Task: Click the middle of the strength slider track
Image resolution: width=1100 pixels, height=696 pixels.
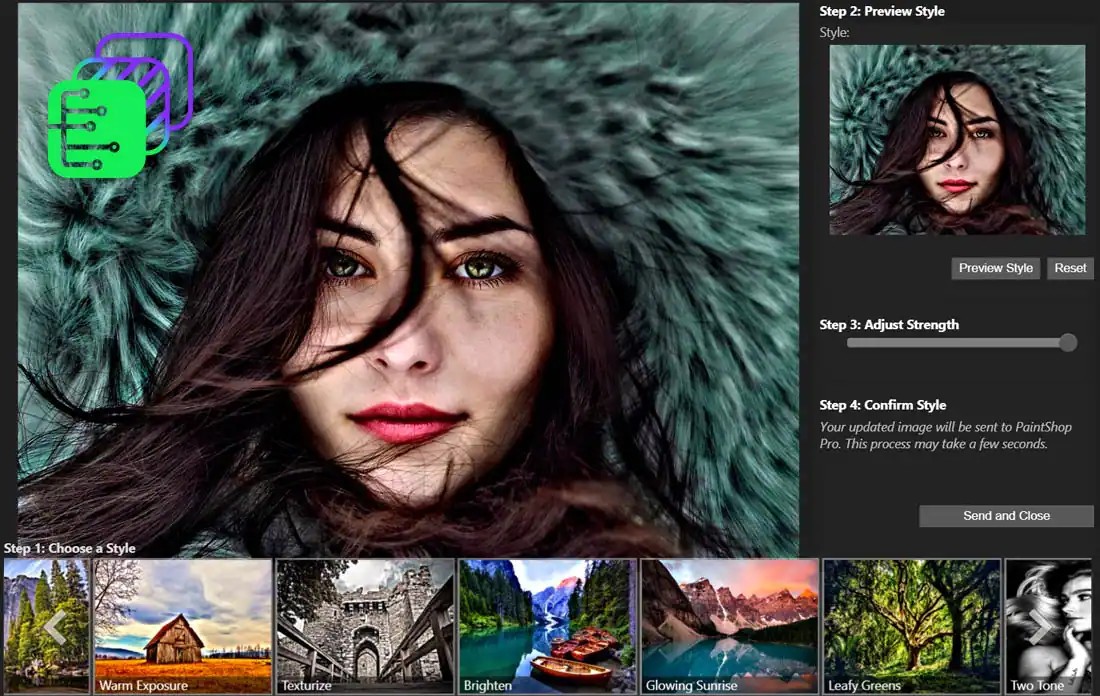Action: 958,343
